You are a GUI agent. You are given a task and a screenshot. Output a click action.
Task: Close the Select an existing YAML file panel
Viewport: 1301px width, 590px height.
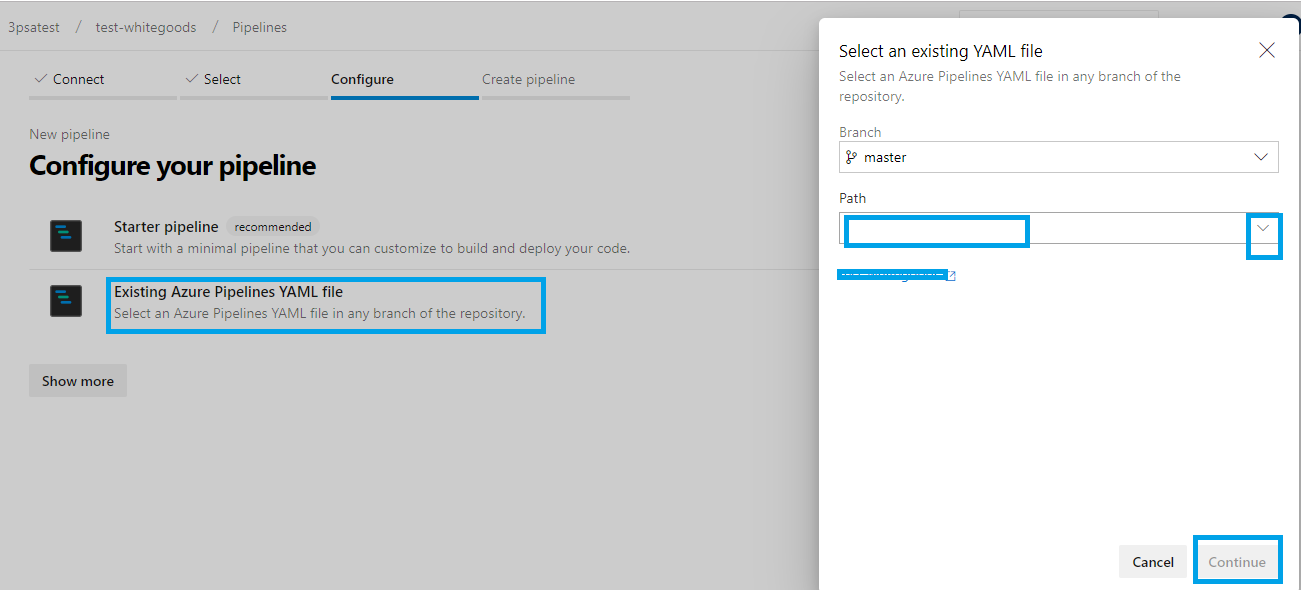(x=1266, y=51)
